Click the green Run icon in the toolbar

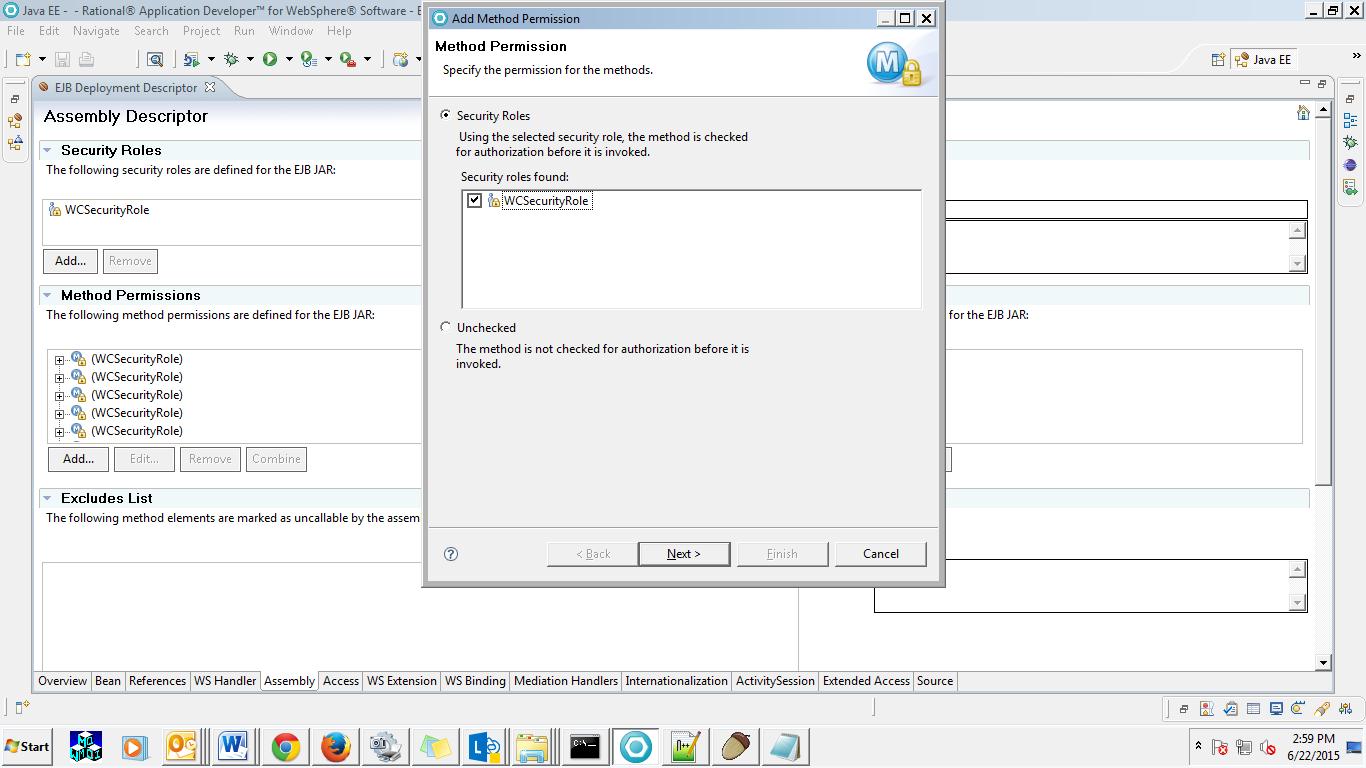coord(269,60)
